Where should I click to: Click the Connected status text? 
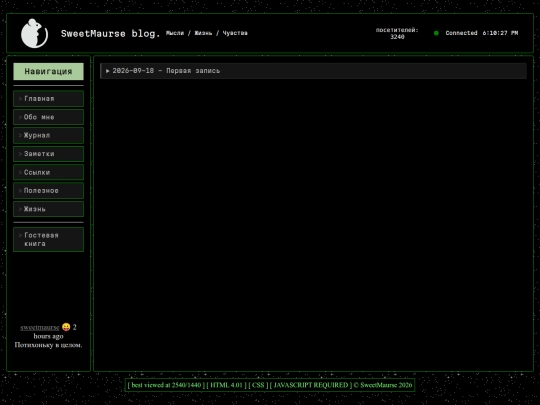point(461,33)
